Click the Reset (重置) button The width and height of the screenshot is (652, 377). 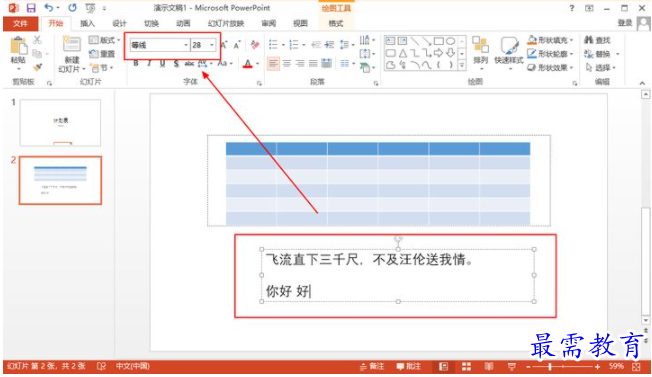[x=102, y=54]
